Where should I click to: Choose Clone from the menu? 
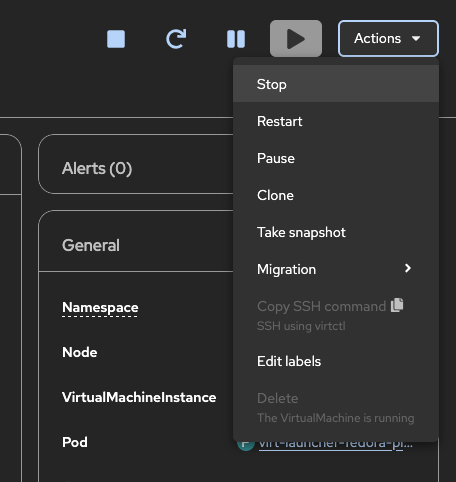[336, 195]
